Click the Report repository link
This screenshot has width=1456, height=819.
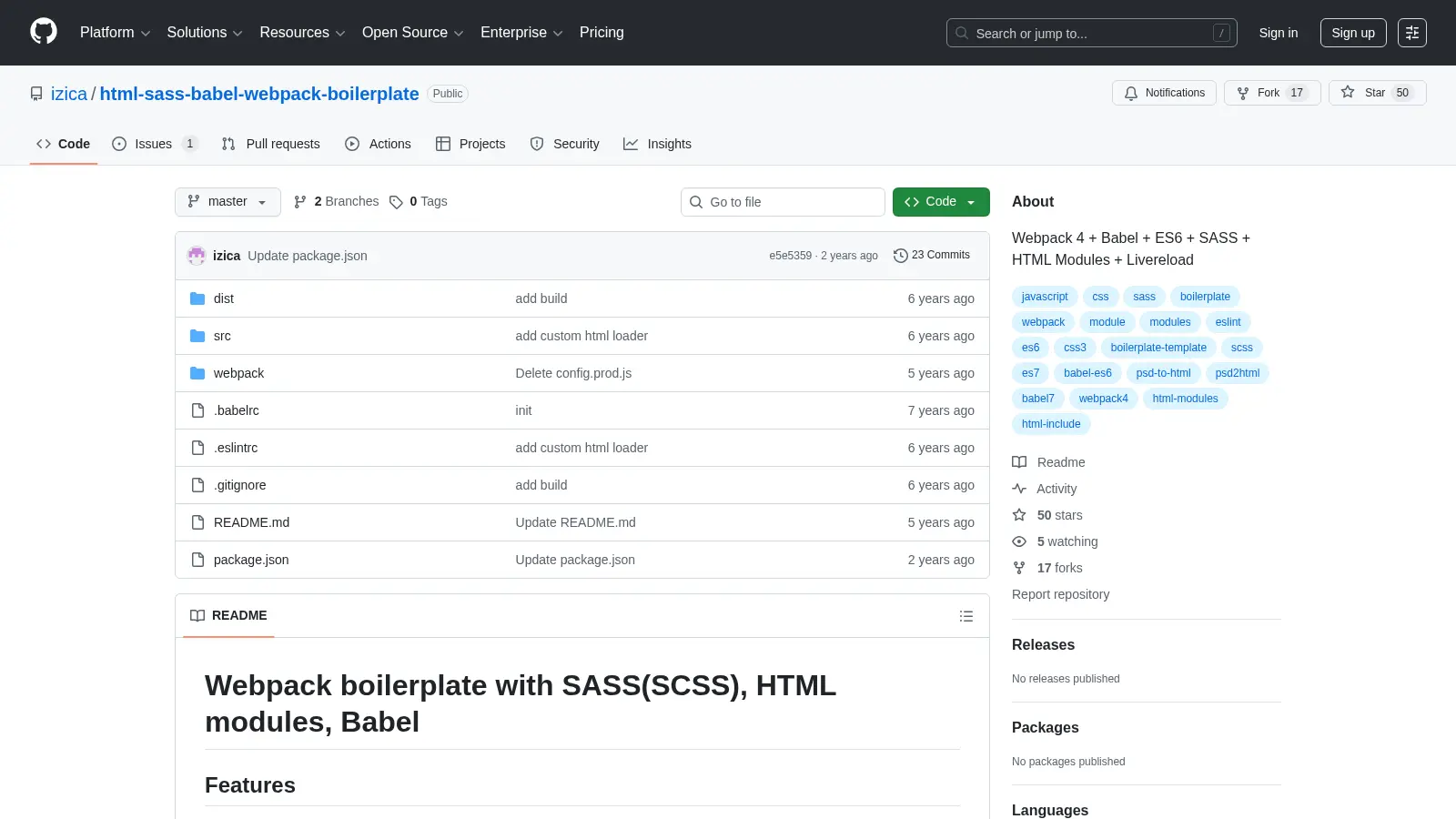tap(1060, 594)
